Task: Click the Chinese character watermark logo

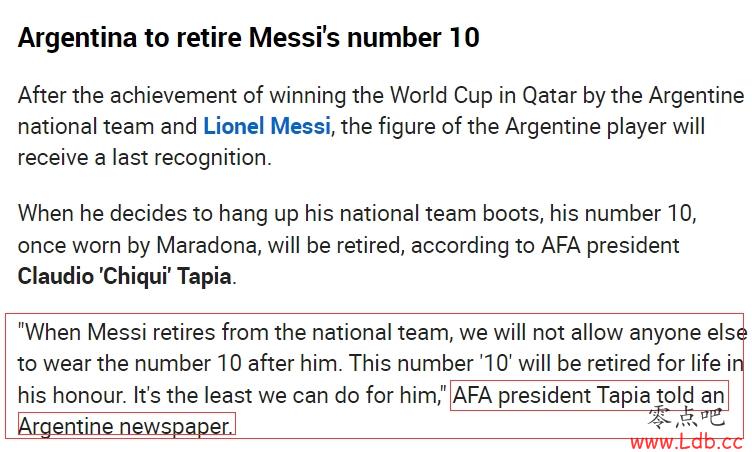Action: click(686, 417)
